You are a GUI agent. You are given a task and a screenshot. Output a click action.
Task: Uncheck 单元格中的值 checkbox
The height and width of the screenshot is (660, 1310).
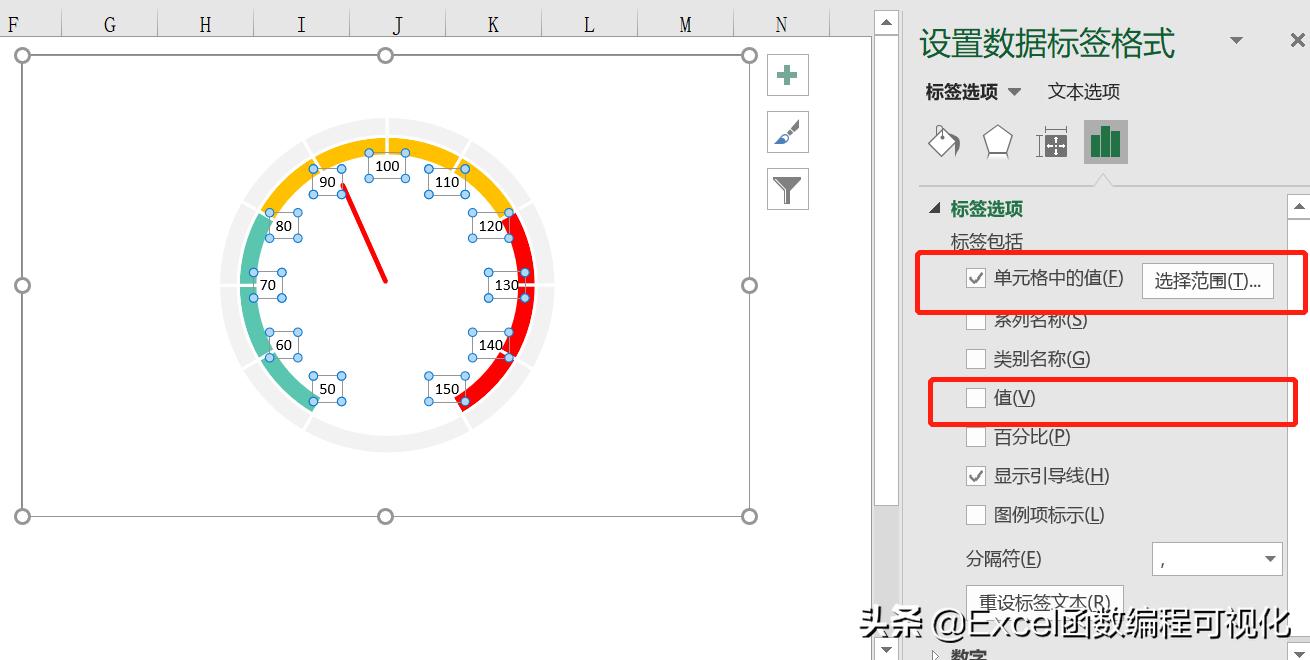[976, 278]
